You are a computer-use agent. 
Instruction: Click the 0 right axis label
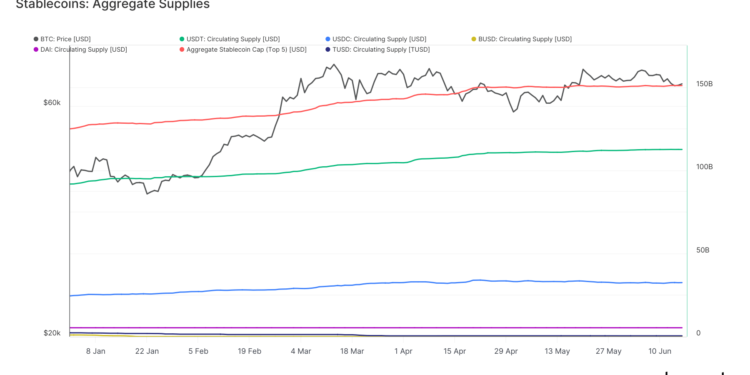tap(698, 333)
